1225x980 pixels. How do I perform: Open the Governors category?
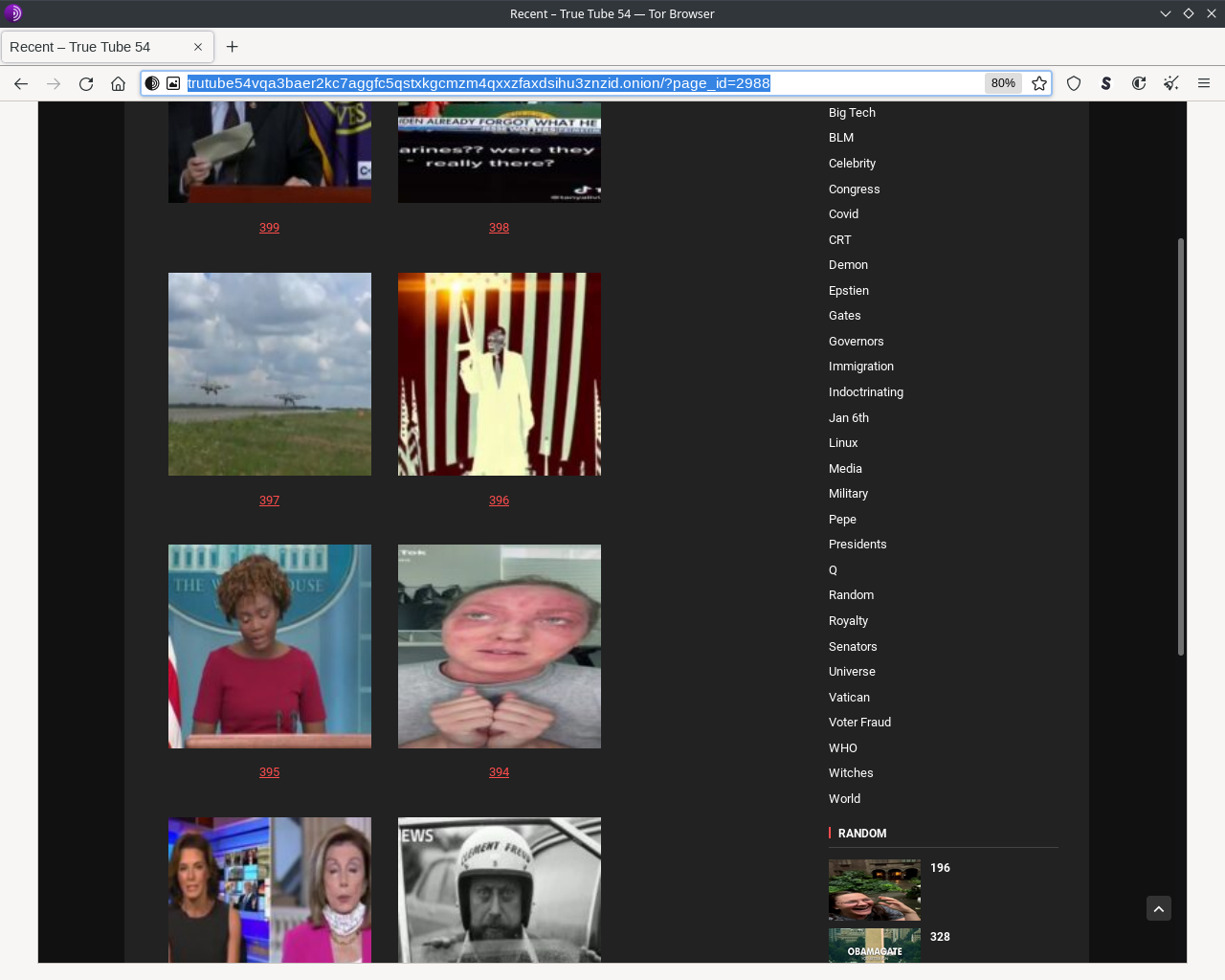pos(856,342)
